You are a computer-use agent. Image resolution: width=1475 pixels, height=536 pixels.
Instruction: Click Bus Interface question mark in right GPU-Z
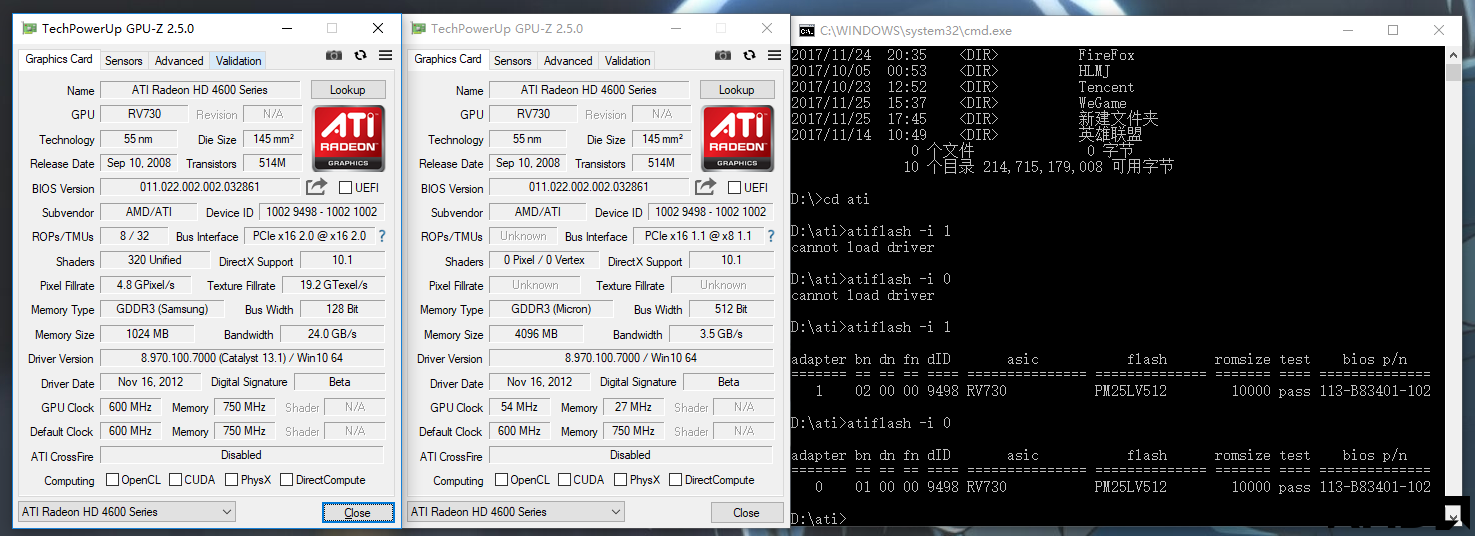click(x=770, y=236)
